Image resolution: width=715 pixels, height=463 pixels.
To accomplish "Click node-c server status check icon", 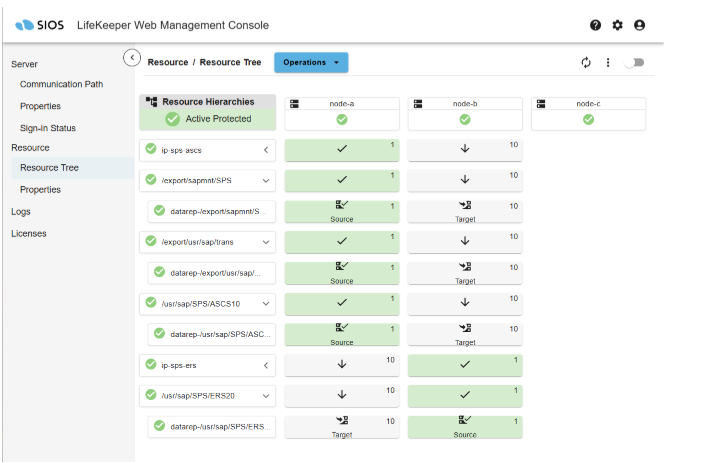I will (588, 119).
